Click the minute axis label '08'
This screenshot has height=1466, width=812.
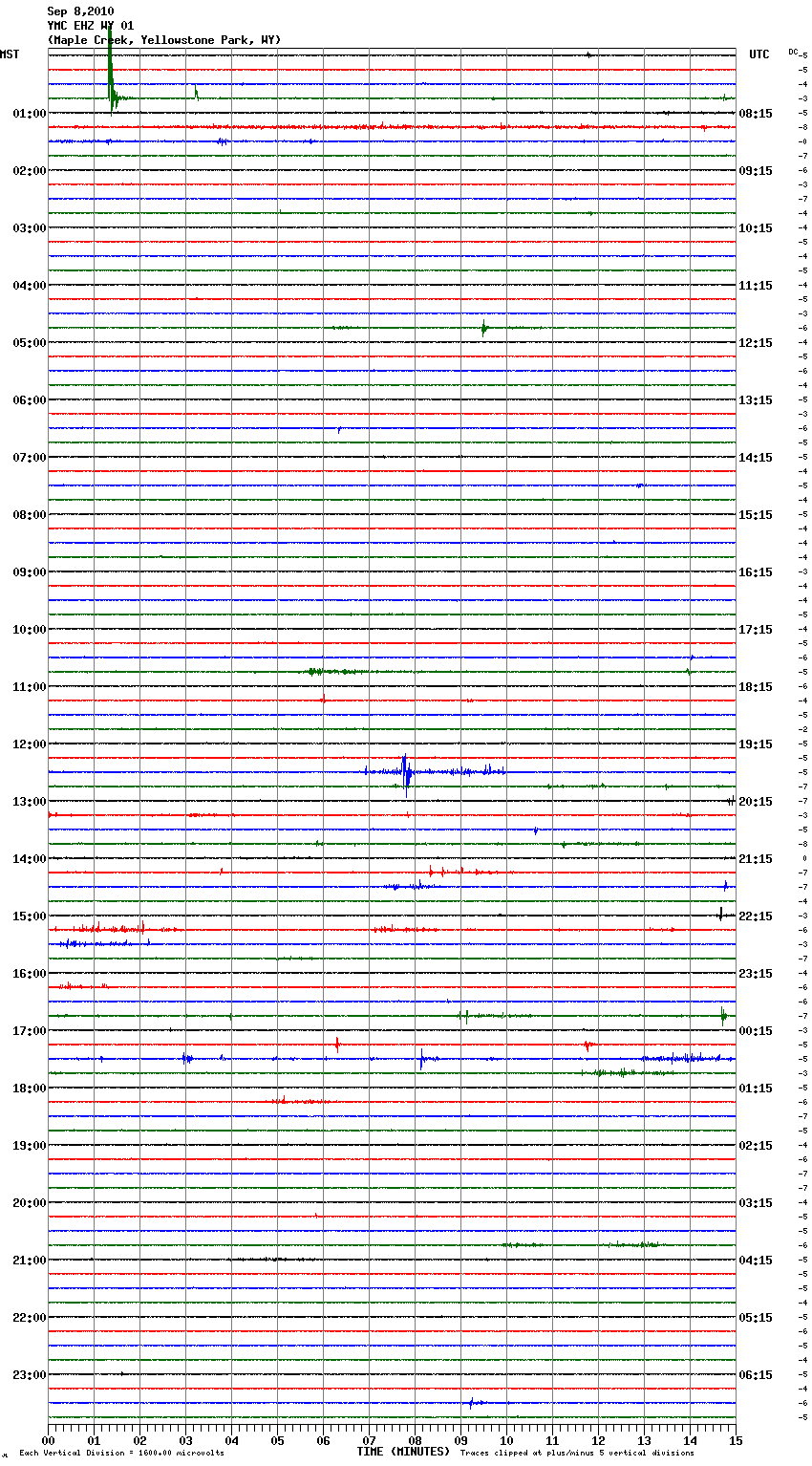pyautogui.click(x=415, y=1440)
